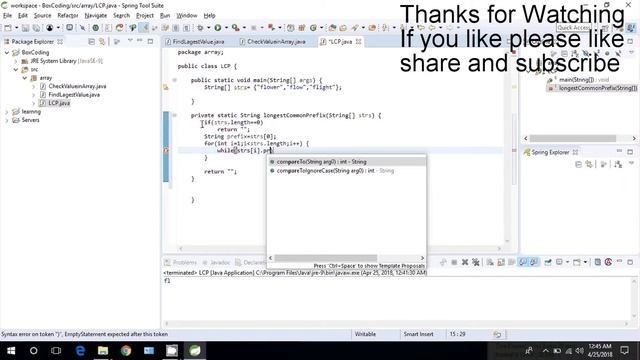Open Package Explorer view menu arrow
The image size is (640, 360).
[x=130, y=41]
